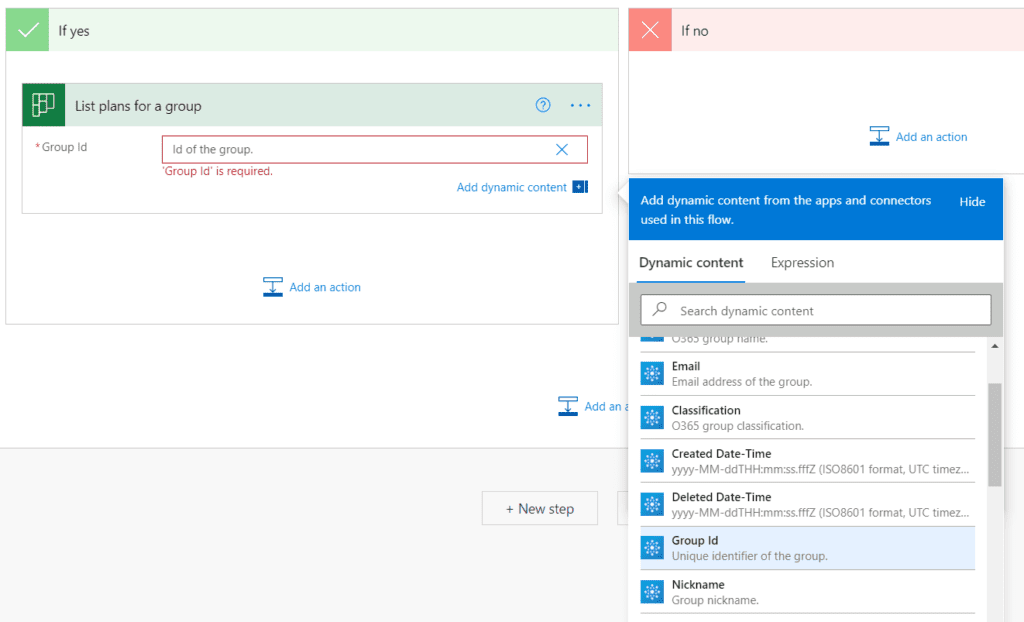Choose Group Id unique identifier item
This screenshot has width=1024, height=622.
807,548
